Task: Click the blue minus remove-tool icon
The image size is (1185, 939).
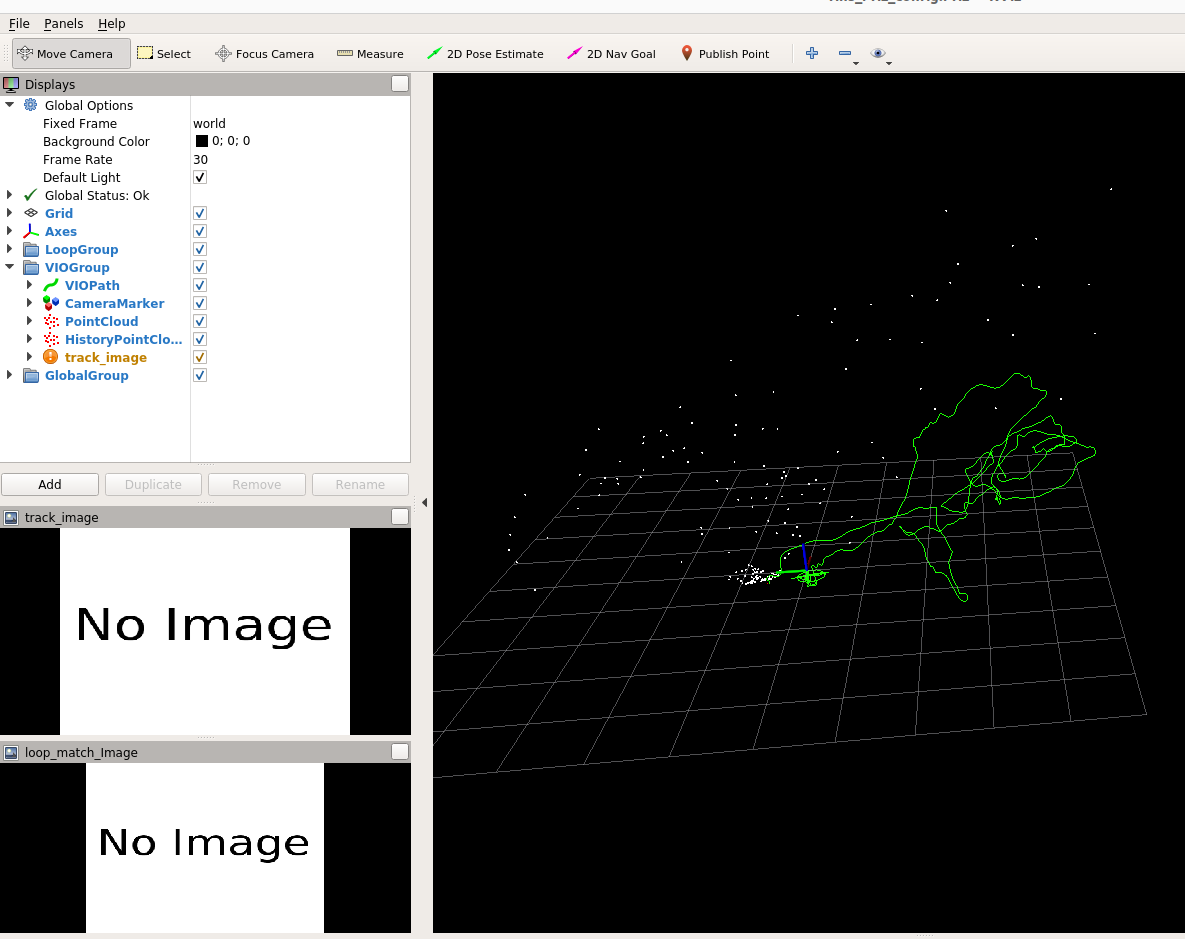Action: tap(845, 53)
